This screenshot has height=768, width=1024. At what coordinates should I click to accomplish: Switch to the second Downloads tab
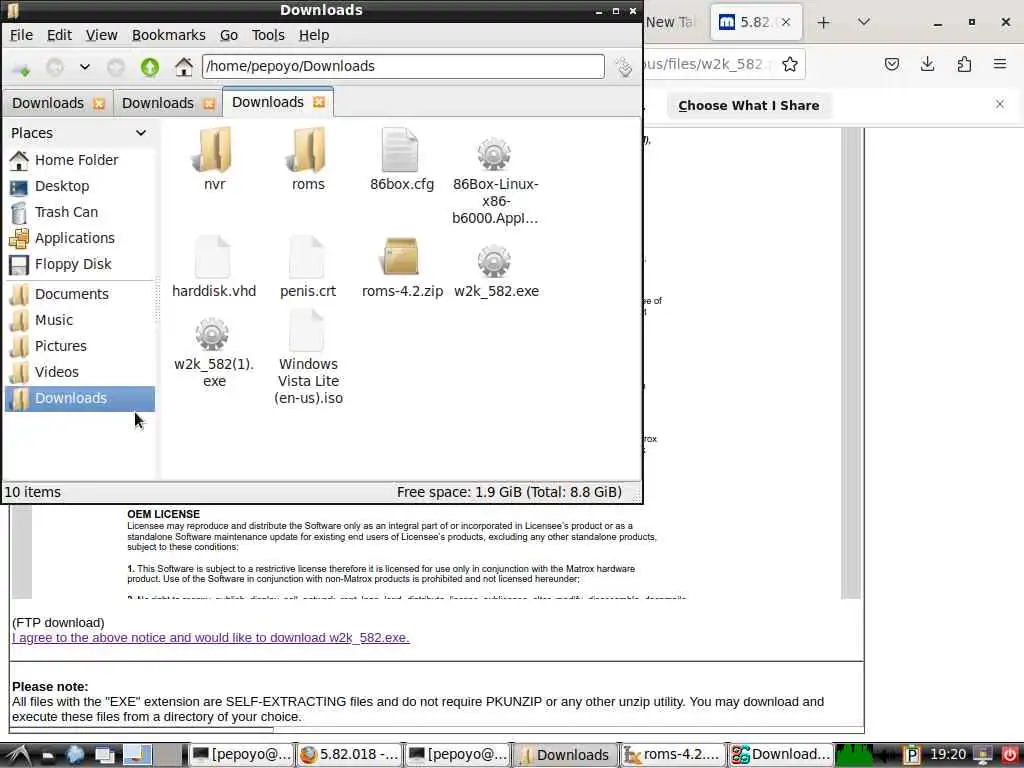(158, 103)
